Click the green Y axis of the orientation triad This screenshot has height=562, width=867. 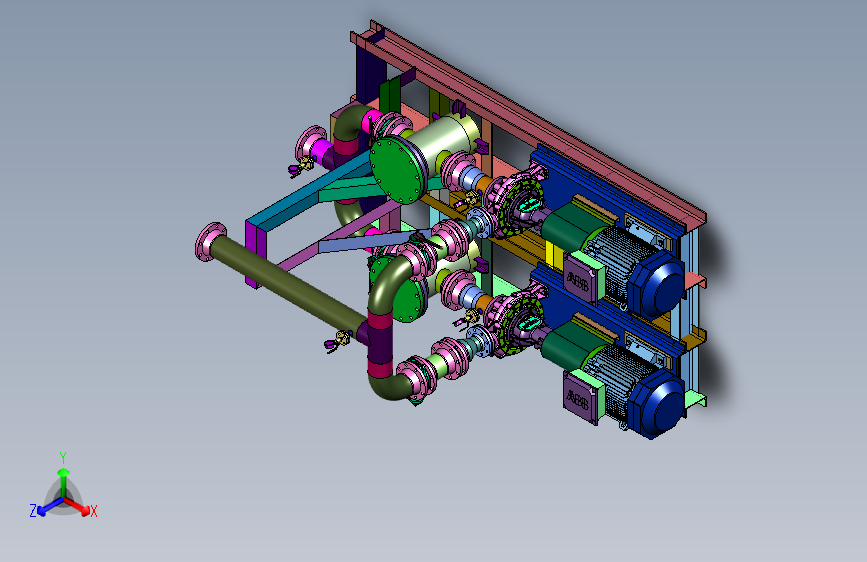click(64, 481)
